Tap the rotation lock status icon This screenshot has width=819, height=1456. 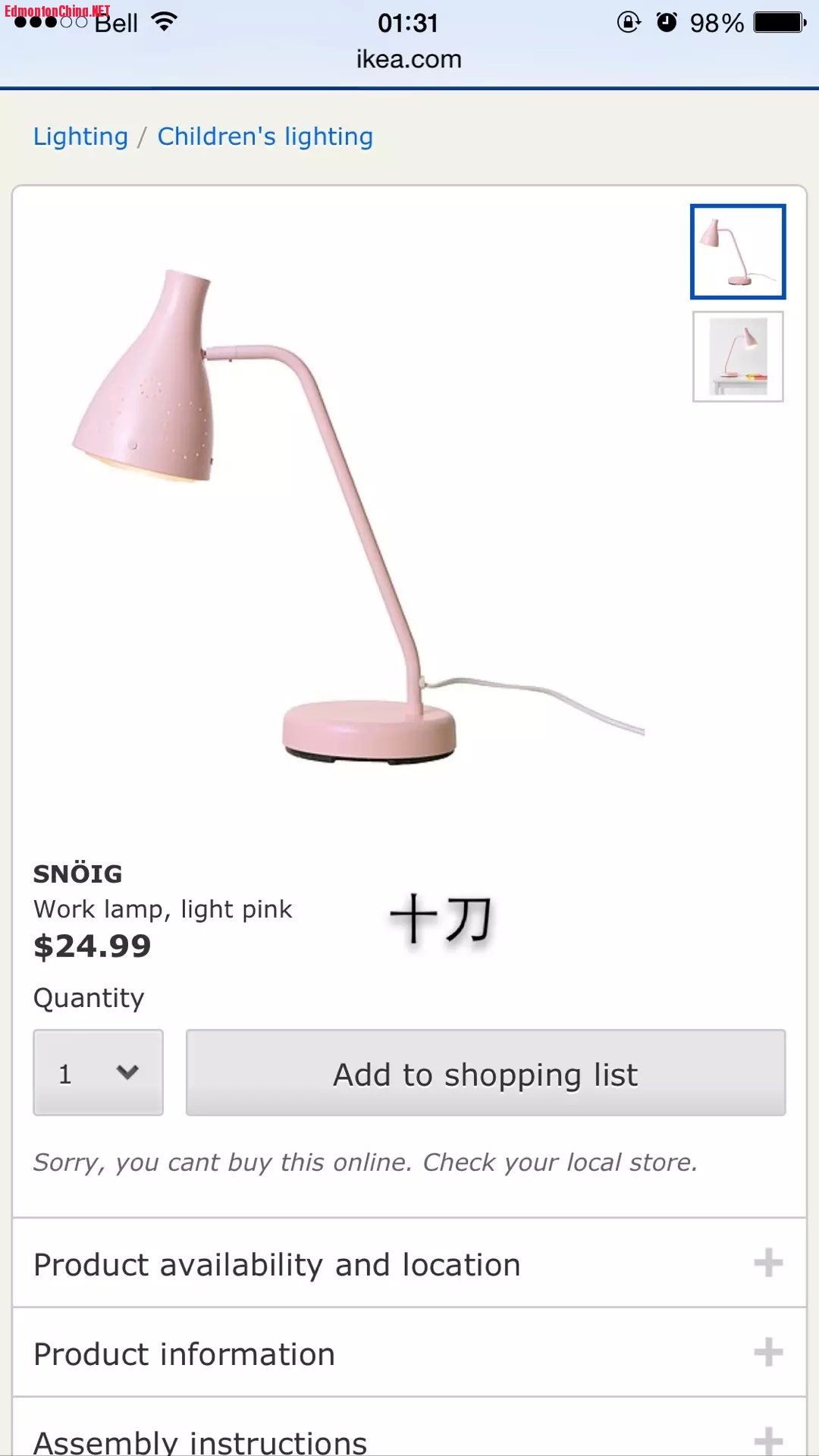629,22
